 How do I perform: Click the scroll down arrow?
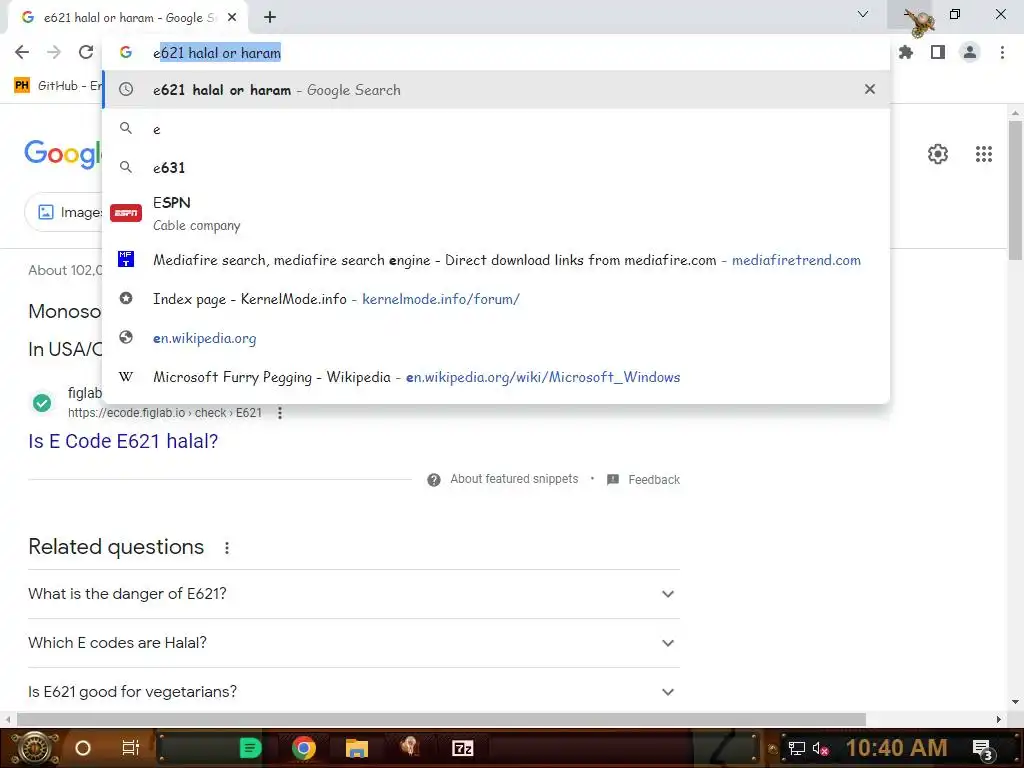point(1015,703)
